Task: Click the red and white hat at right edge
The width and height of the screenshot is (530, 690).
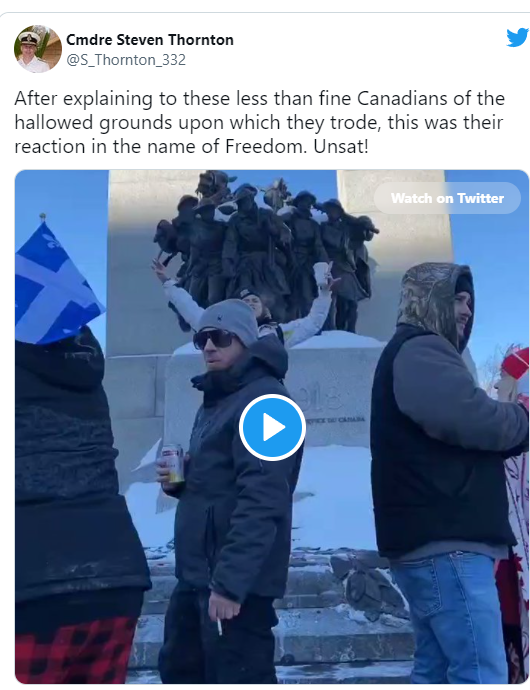Action: (x=516, y=362)
